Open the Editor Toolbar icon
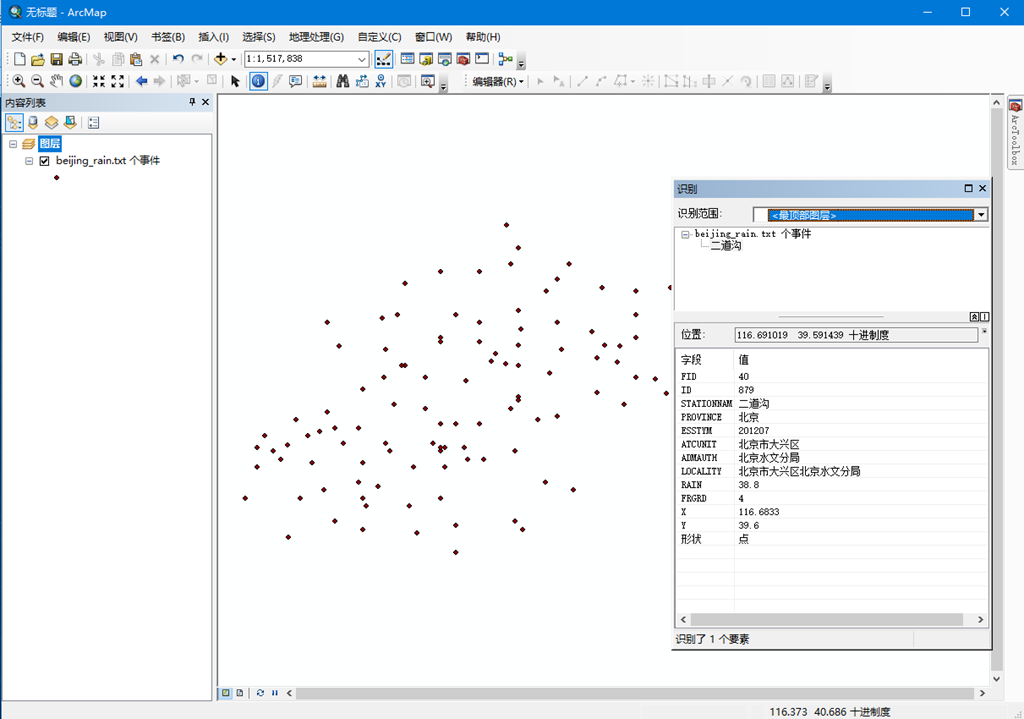This screenshot has width=1024, height=719. tap(383, 59)
